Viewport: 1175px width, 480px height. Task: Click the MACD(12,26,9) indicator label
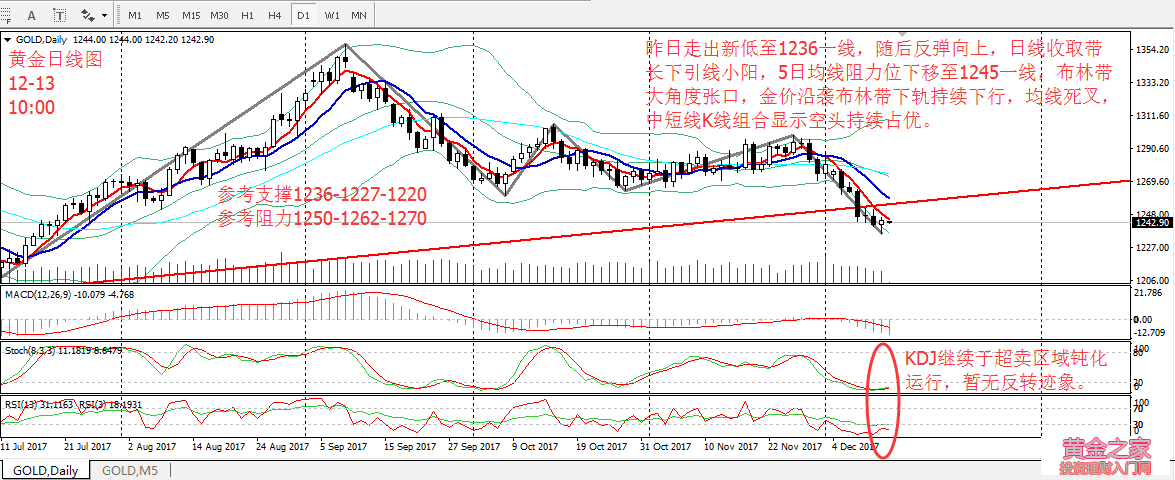(x=40, y=294)
